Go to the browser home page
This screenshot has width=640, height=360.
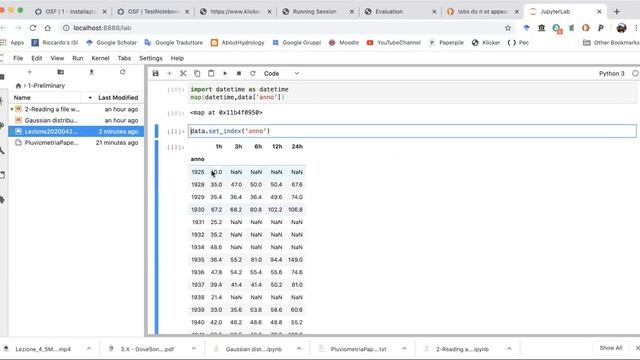(x=48, y=28)
